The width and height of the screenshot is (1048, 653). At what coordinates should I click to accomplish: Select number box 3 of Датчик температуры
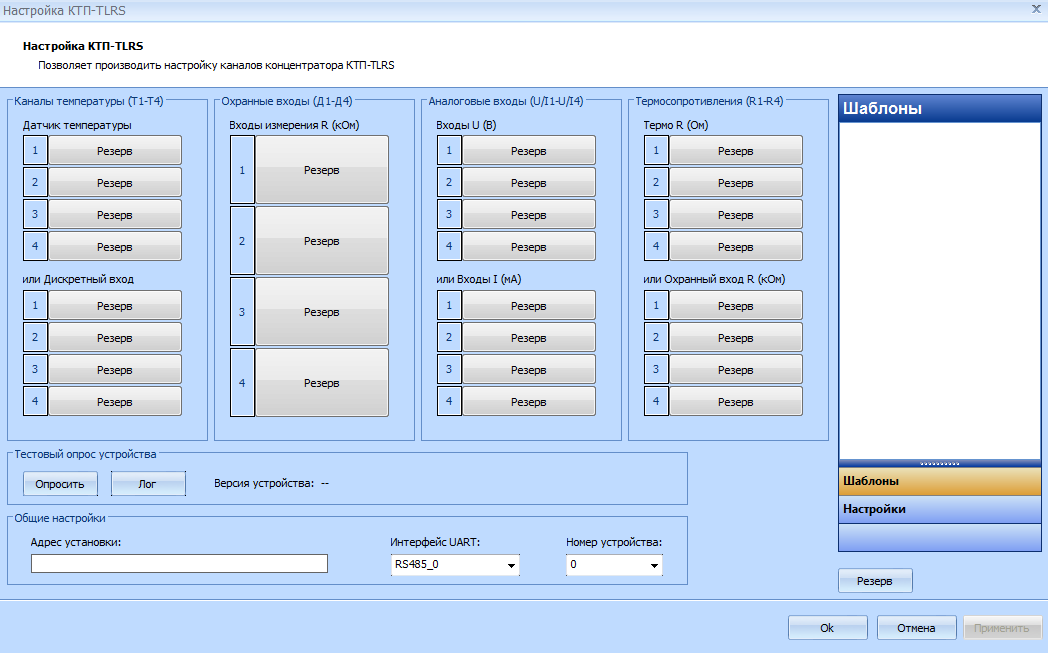(35, 215)
